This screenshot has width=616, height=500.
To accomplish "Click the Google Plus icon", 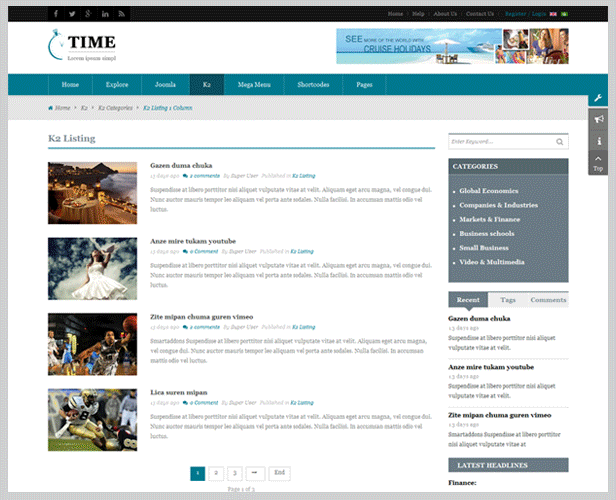I will point(88,14).
